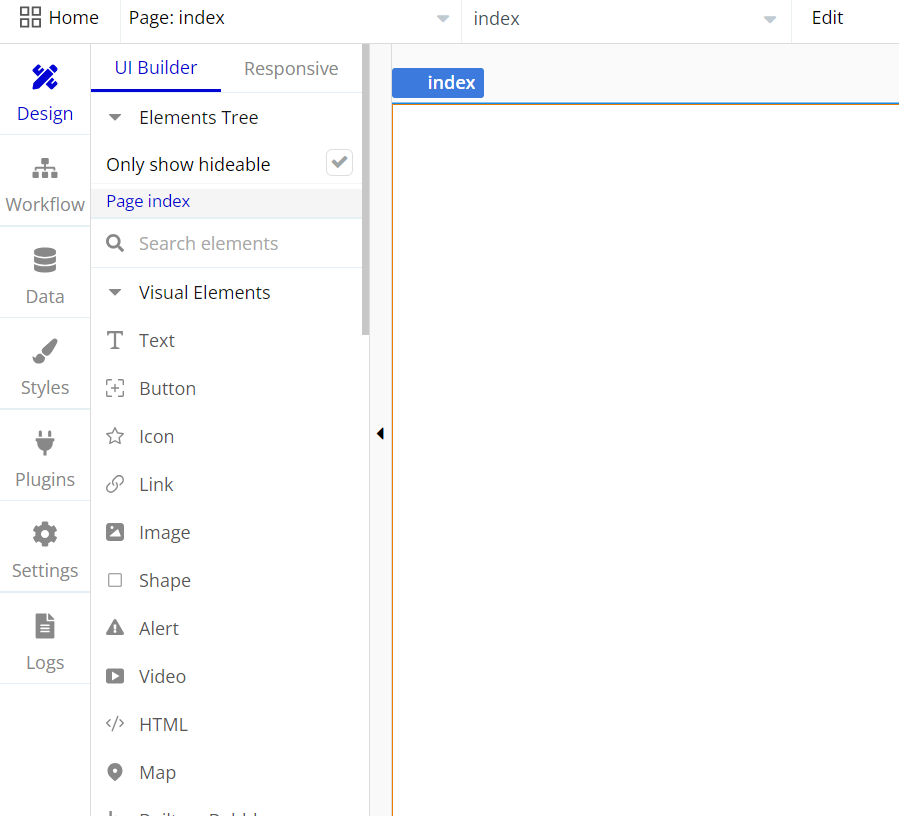Open the Workflow section in sidebar
The image size is (899, 816).
(x=45, y=185)
